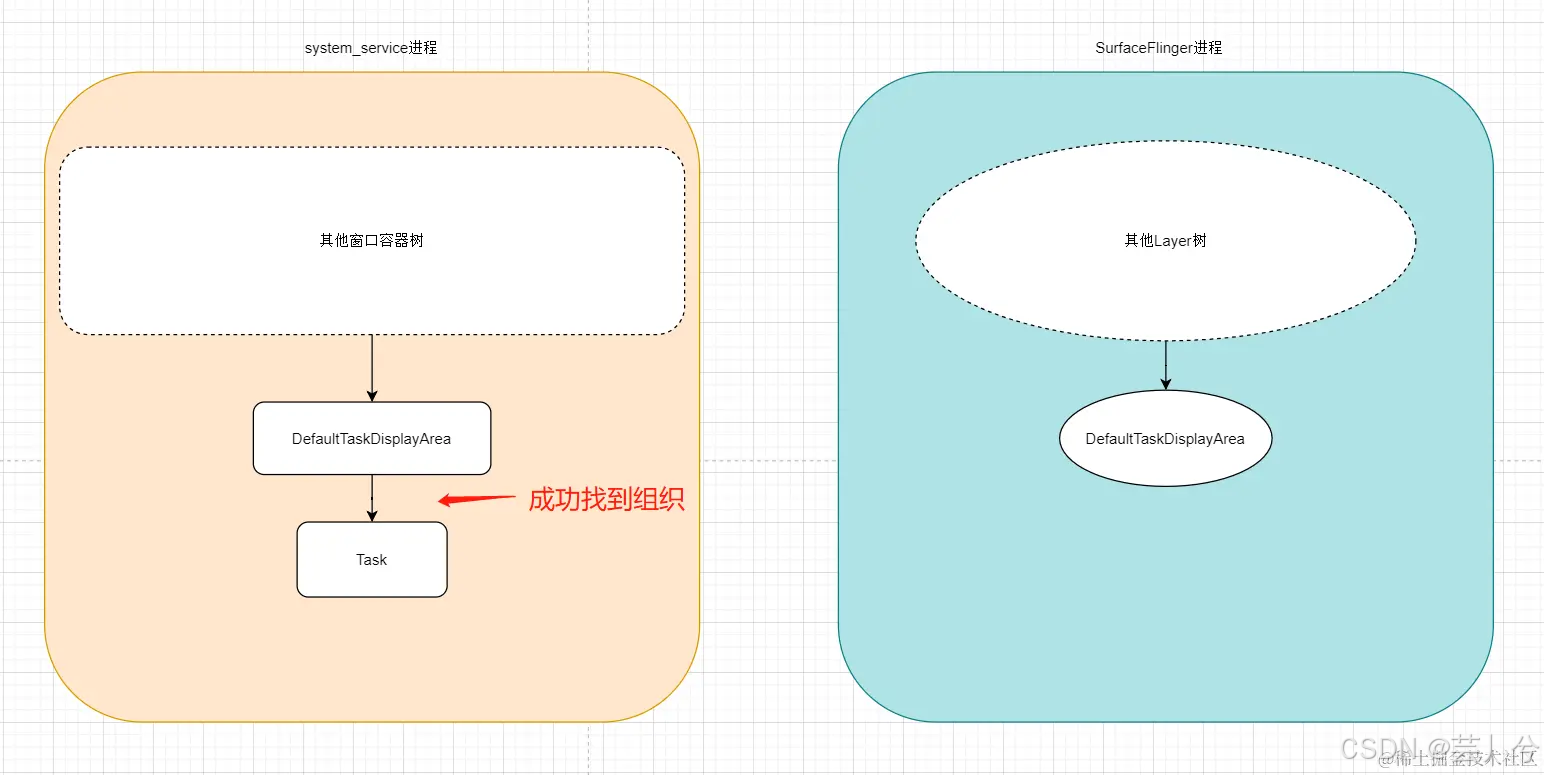Screen dimensions: 1544x775
Task: Click the 其他窗口容器树 dashed box
Action: coord(372,241)
